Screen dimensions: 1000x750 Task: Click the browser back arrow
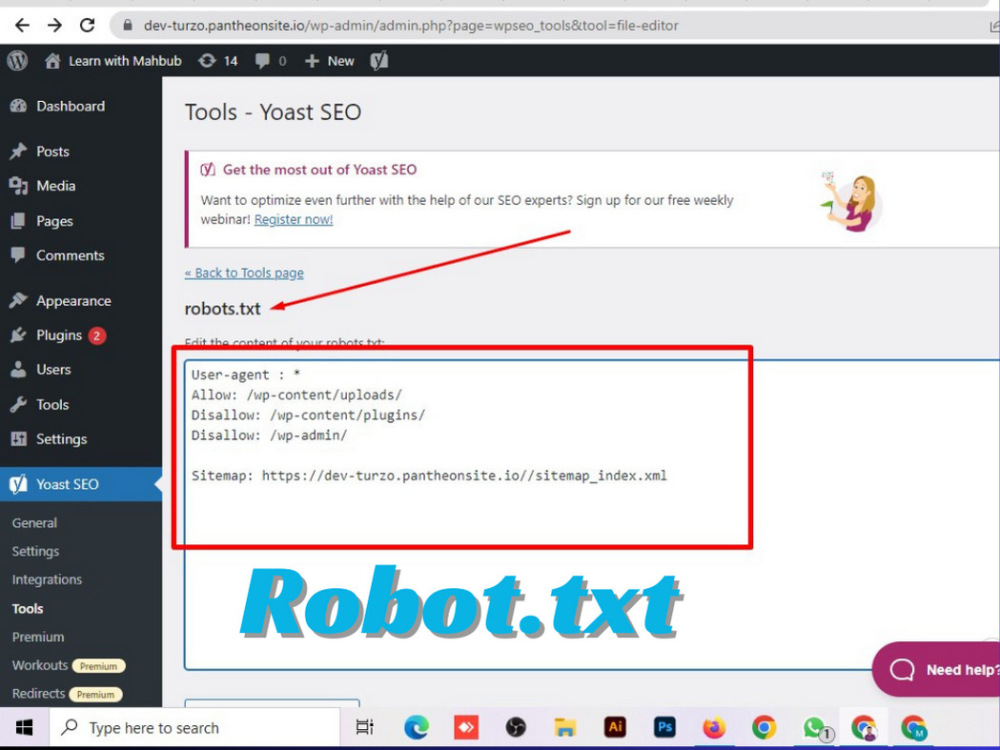(22, 26)
